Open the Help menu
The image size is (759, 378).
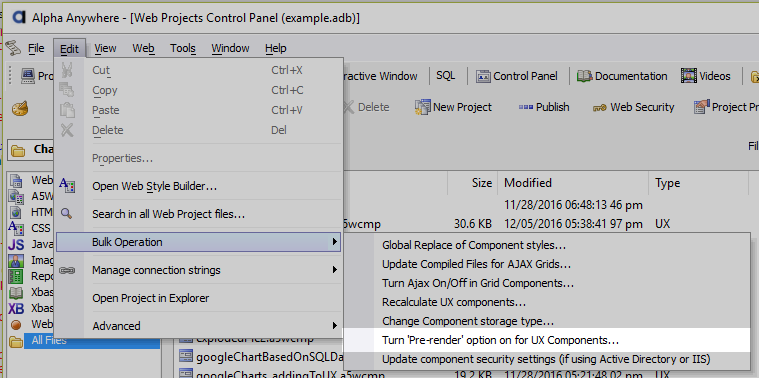click(x=275, y=48)
